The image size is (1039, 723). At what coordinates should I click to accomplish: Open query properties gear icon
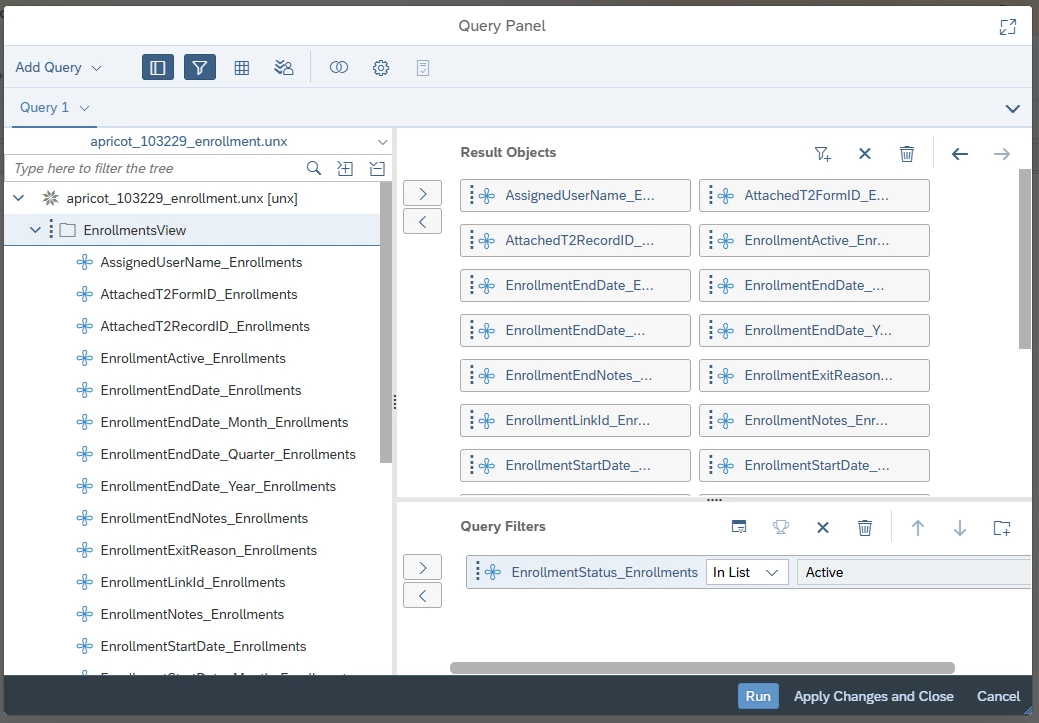coord(380,68)
